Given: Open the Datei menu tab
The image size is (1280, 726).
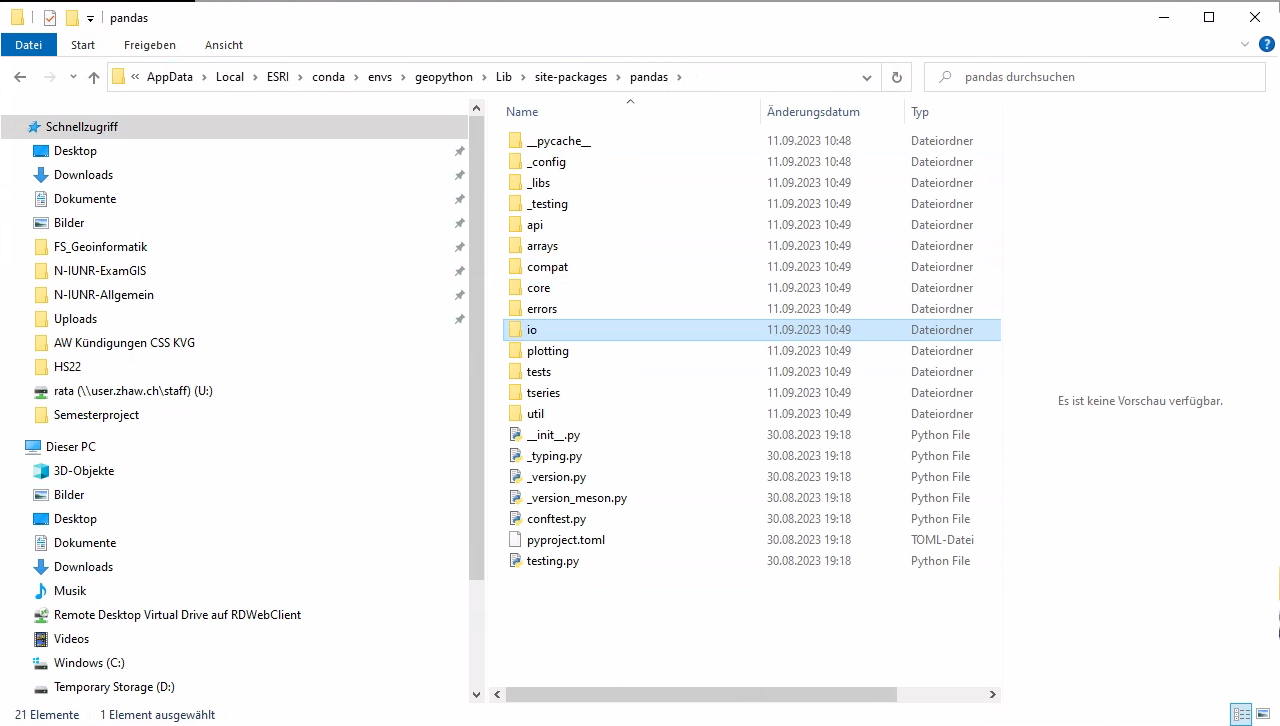Looking at the screenshot, I should (x=29, y=45).
